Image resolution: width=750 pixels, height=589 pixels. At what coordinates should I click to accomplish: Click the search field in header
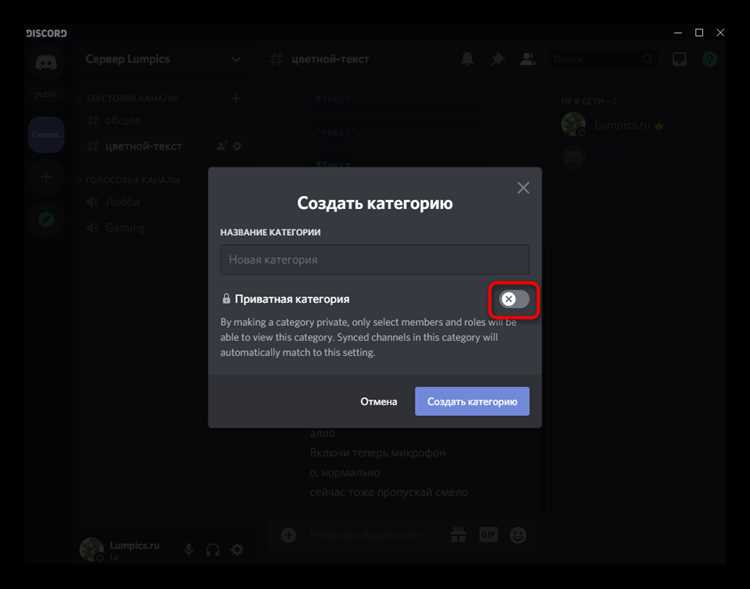pos(603,59)
